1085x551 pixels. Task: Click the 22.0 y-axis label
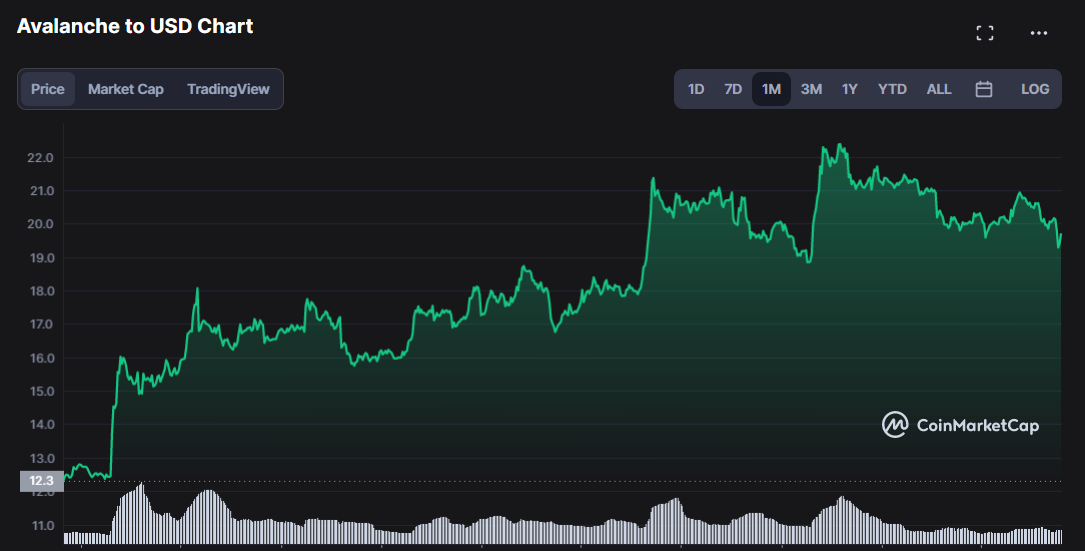[40, 158]
